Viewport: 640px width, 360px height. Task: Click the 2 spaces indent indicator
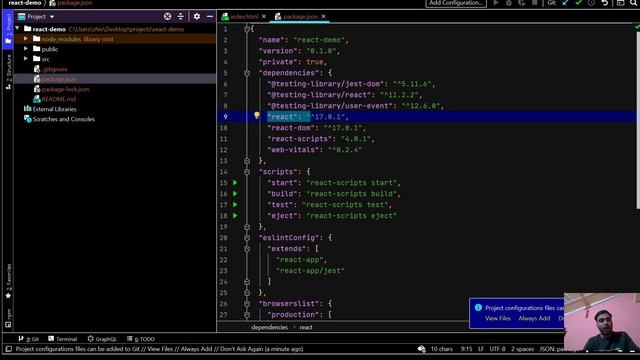[522, 349]
